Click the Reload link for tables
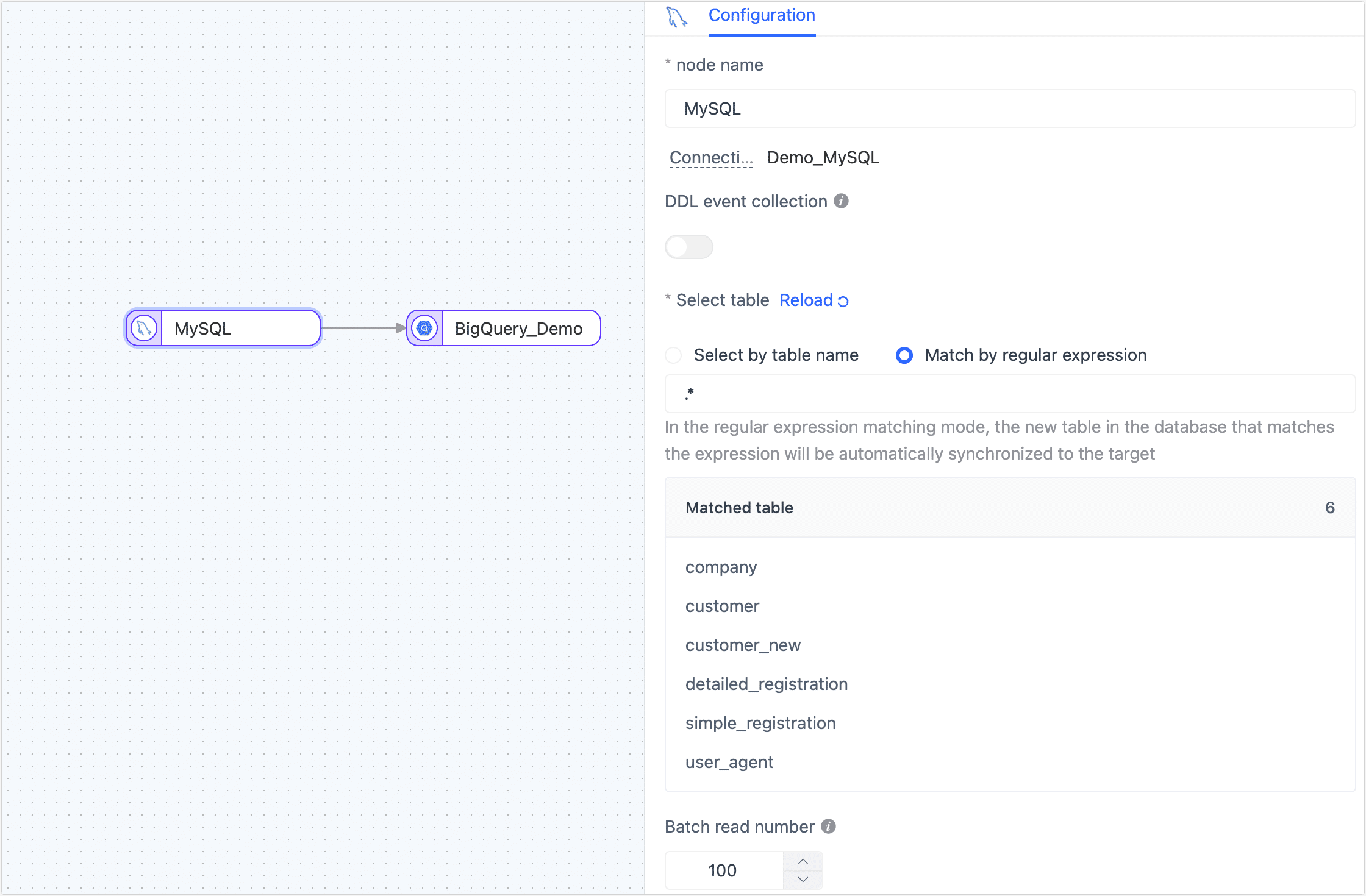The image size is (1366, 896). click(806, 300)
